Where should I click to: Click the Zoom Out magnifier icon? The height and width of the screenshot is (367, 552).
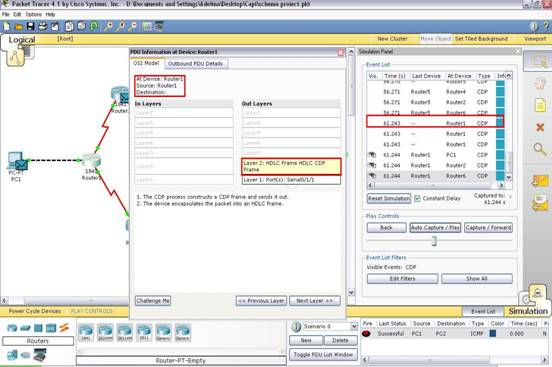coord(132,26)
